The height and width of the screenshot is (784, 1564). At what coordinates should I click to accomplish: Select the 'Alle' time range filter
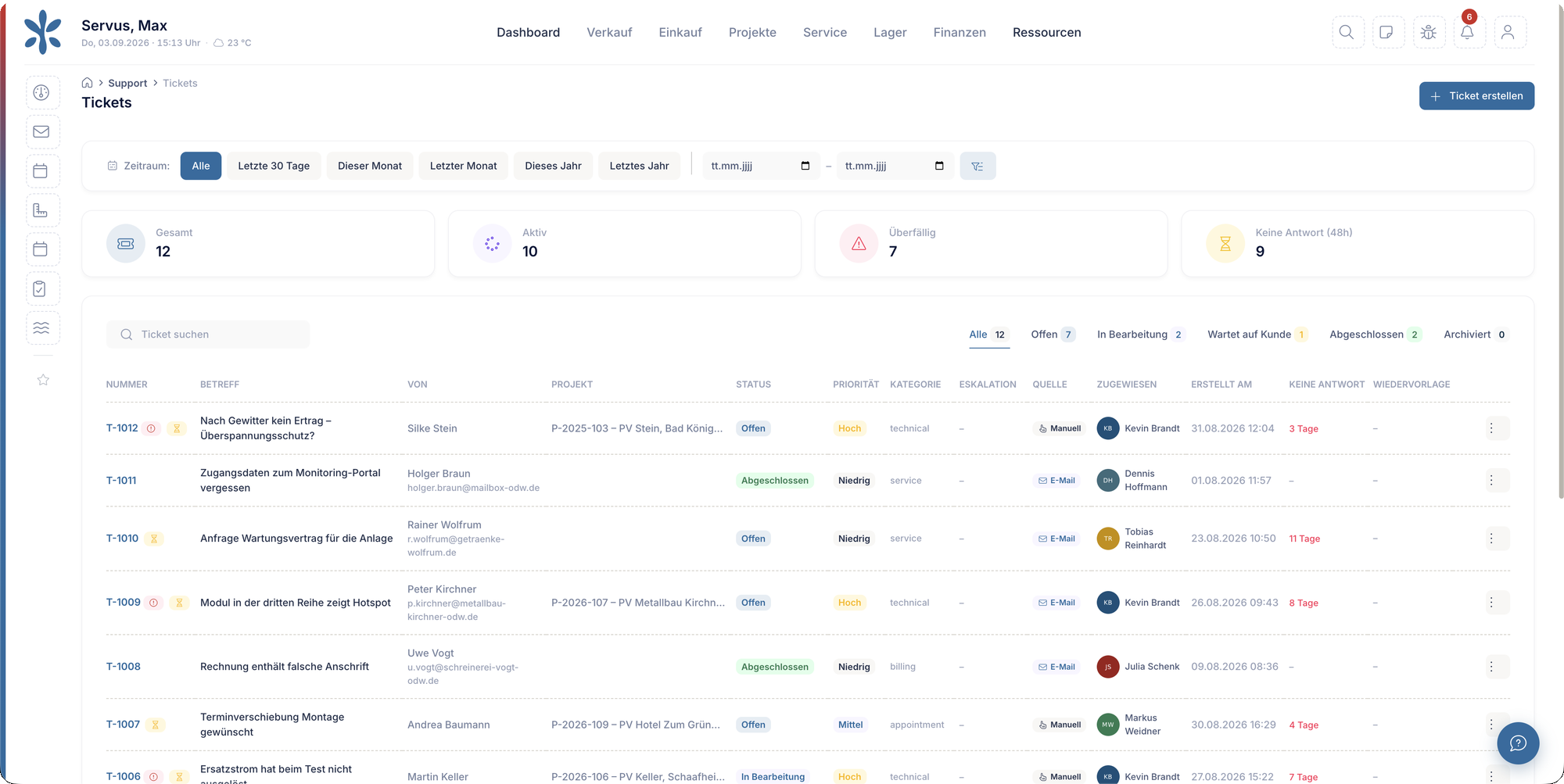tap(201, 166)
